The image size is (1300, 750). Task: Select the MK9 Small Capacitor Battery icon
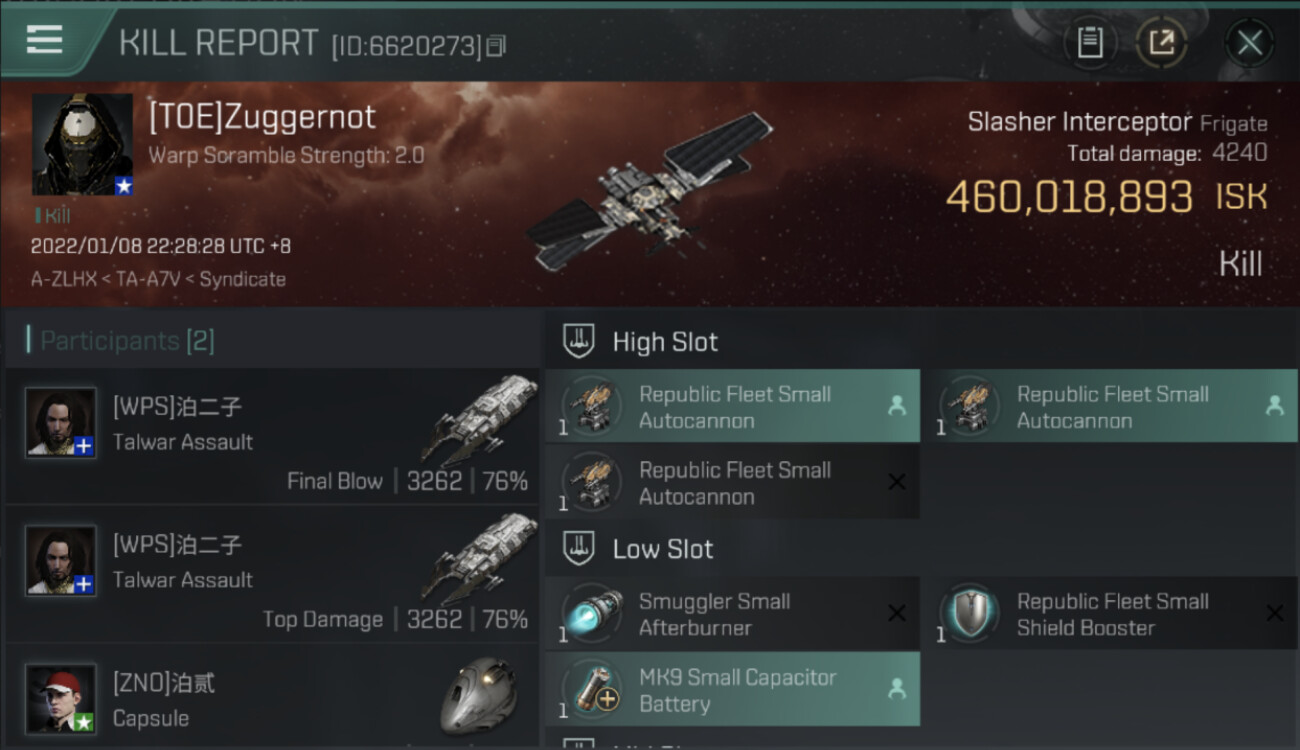click(x=592, y=690)
